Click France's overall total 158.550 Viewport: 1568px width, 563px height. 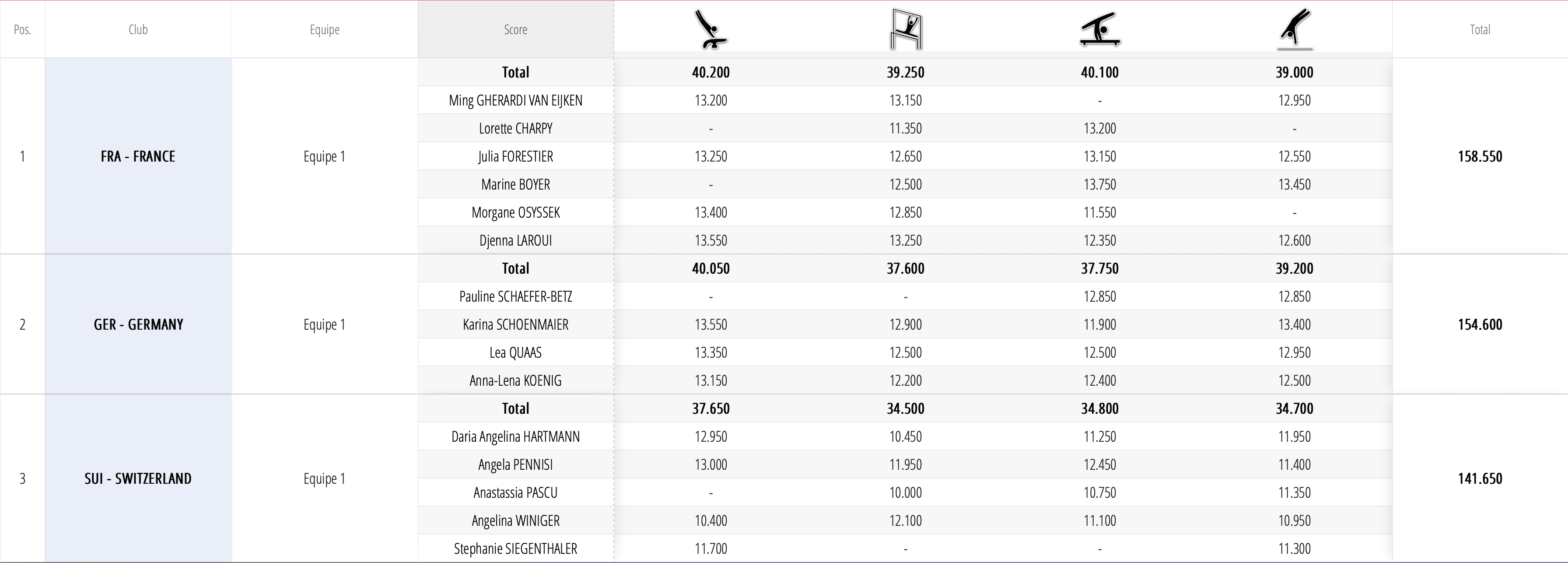coord(1479,156)
